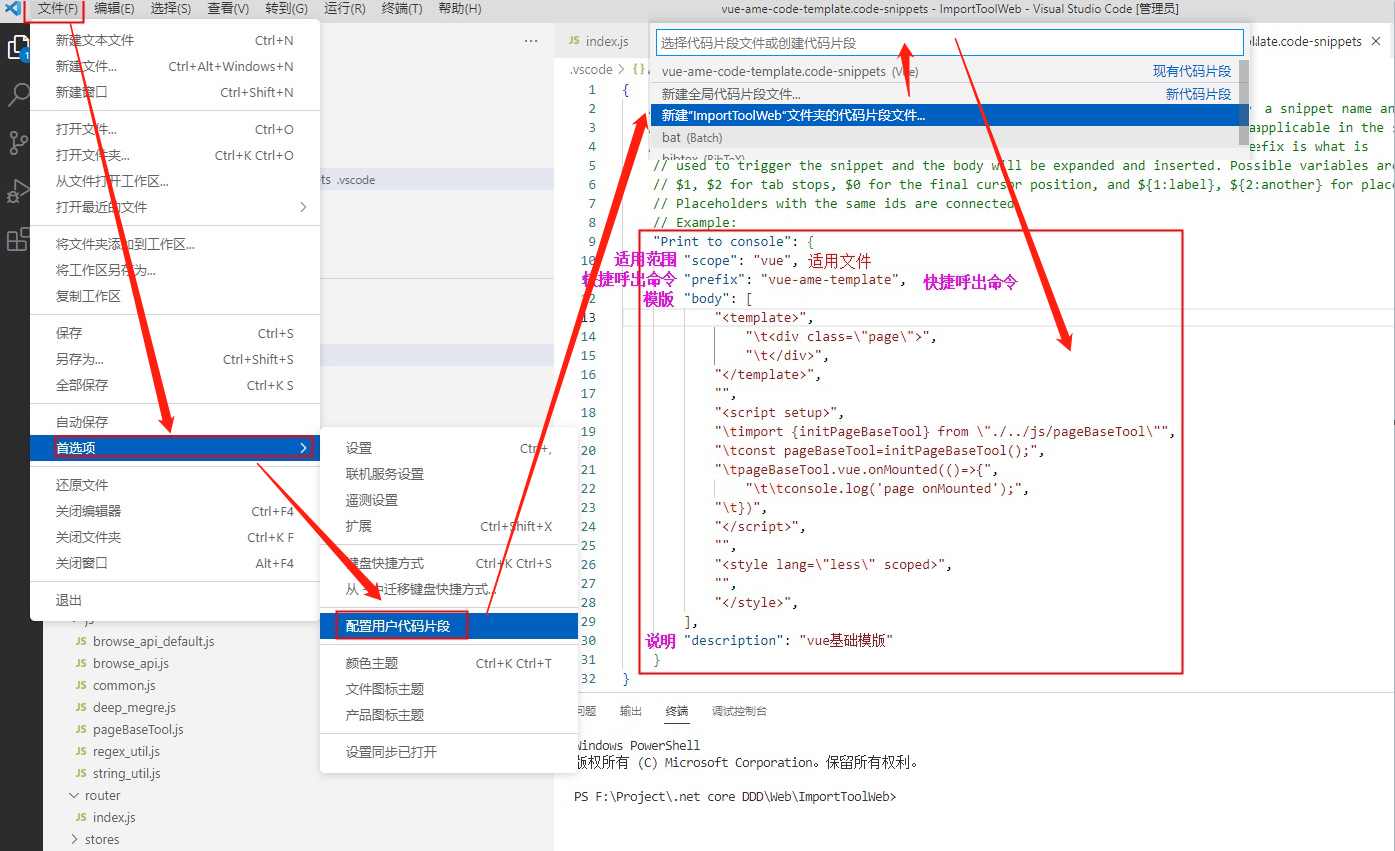Screen dimensions: 1395x851
Task: Choose 关闭编辑器 from the File menu
Action: pos(175,512)
